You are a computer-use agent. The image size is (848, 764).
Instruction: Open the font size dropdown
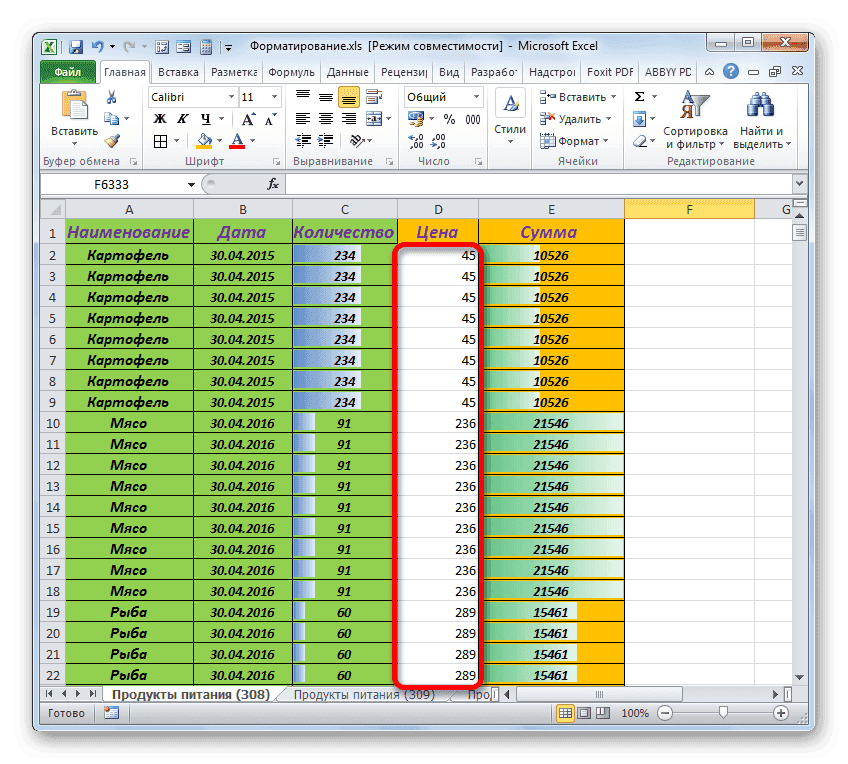point(274,96)
